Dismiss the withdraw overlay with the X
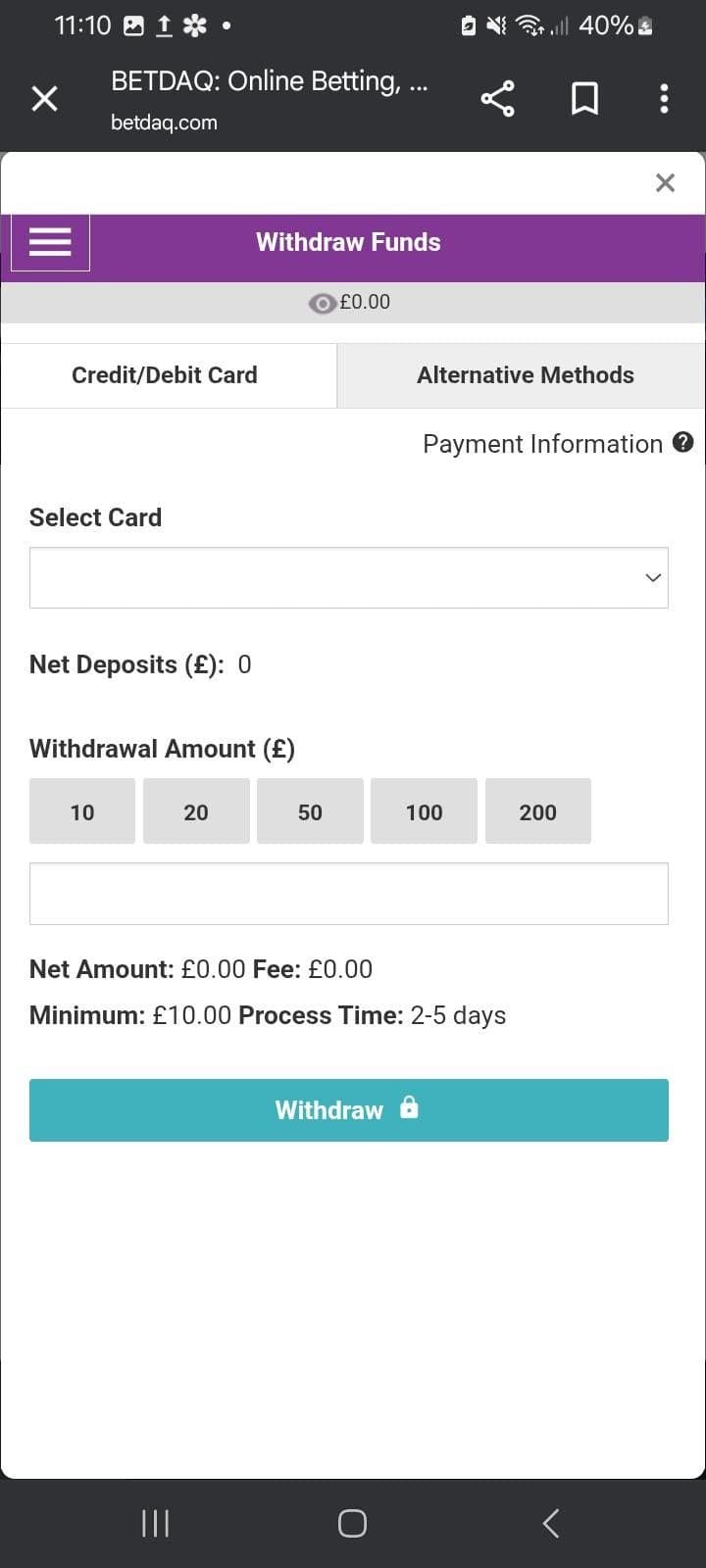The height and width of the screenshot is (1568, 706). pyautogui.click(x=665, y=182)
